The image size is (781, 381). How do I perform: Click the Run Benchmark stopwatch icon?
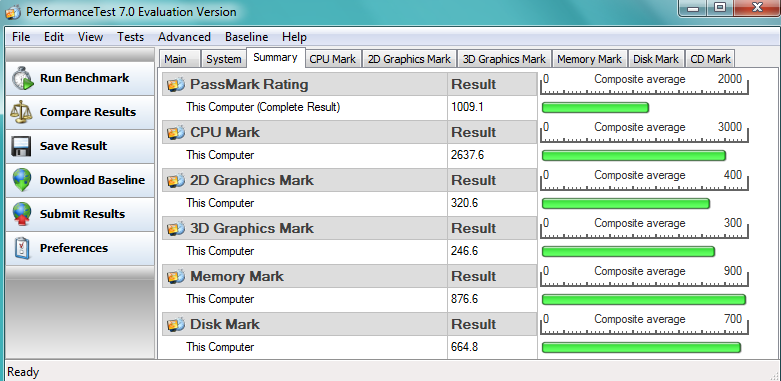click(x=22, y=78)
